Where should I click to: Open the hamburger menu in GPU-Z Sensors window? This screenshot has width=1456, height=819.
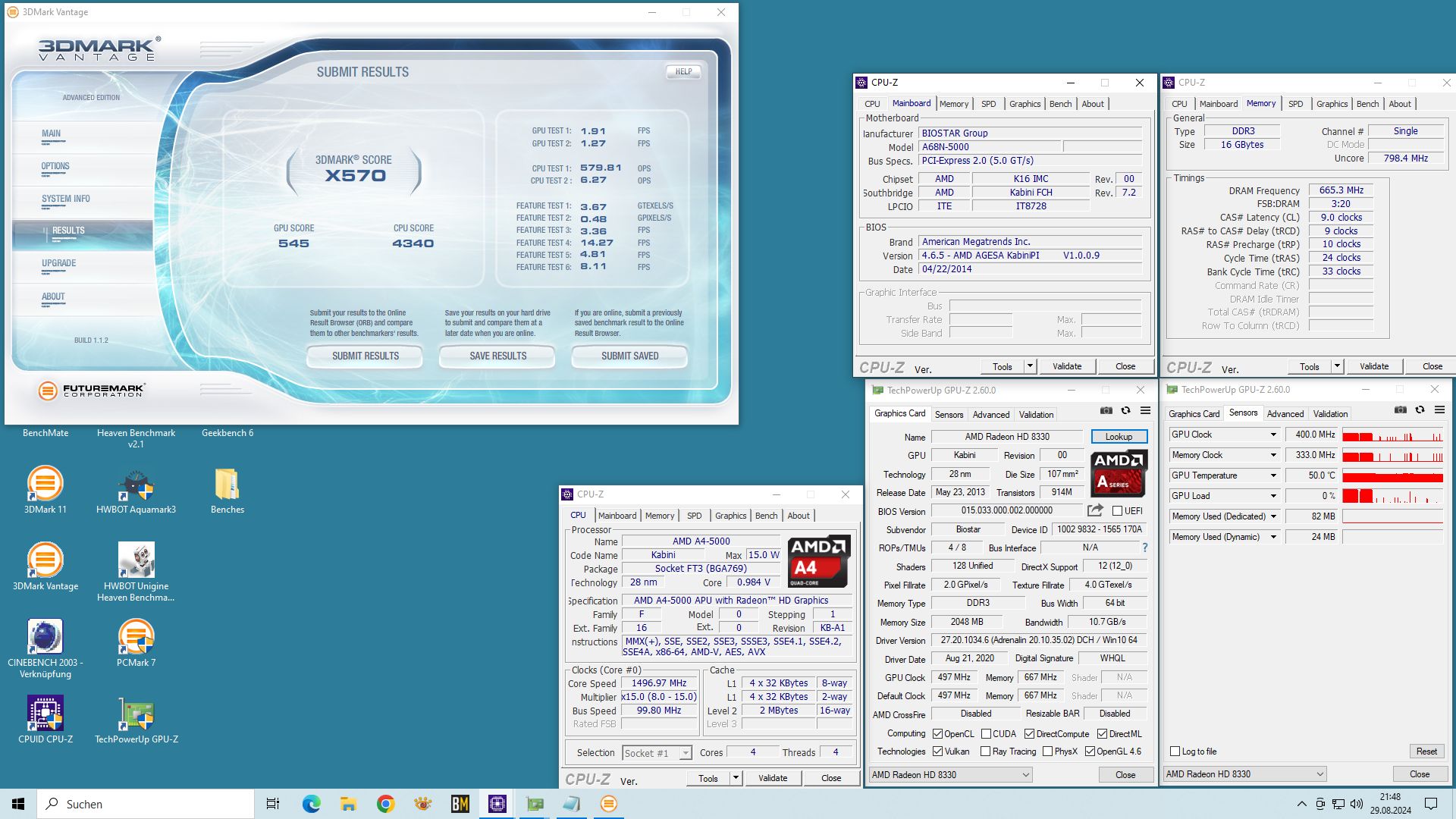pyautogui.click(x=1440, y=409)
